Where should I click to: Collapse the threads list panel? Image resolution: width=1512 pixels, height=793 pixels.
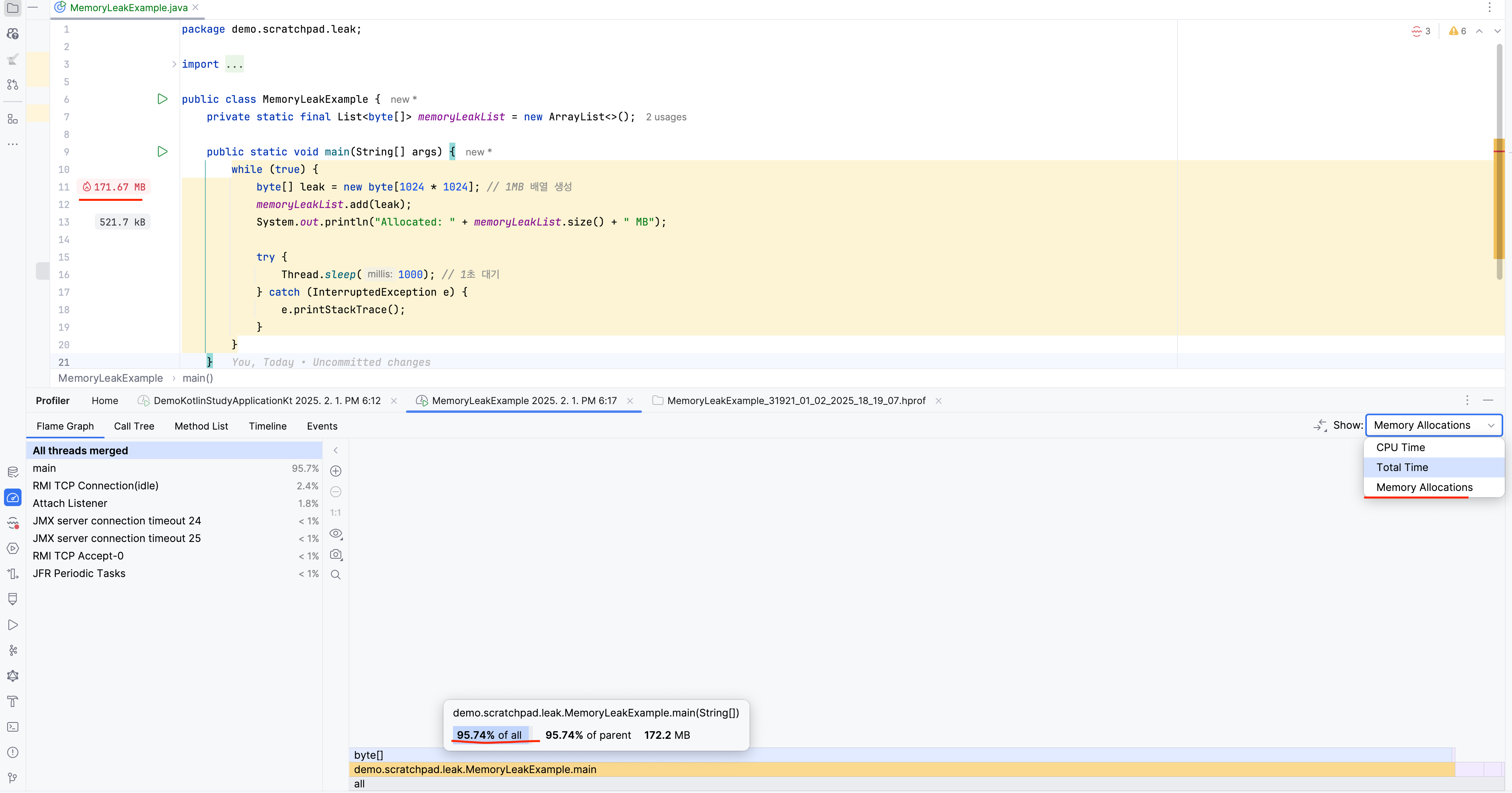coord(336,450)
